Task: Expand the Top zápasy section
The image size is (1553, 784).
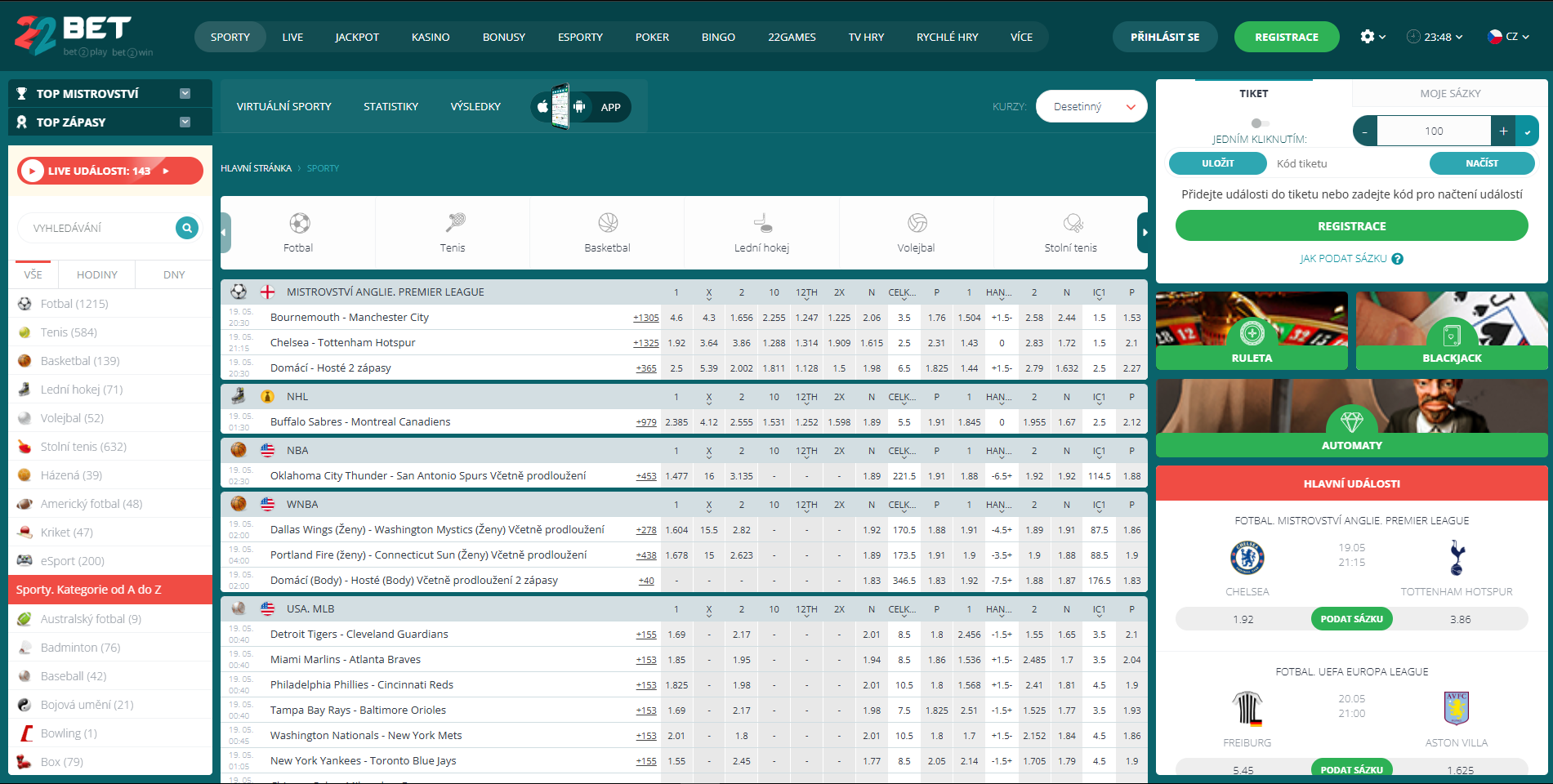Action: click(185, 122)
